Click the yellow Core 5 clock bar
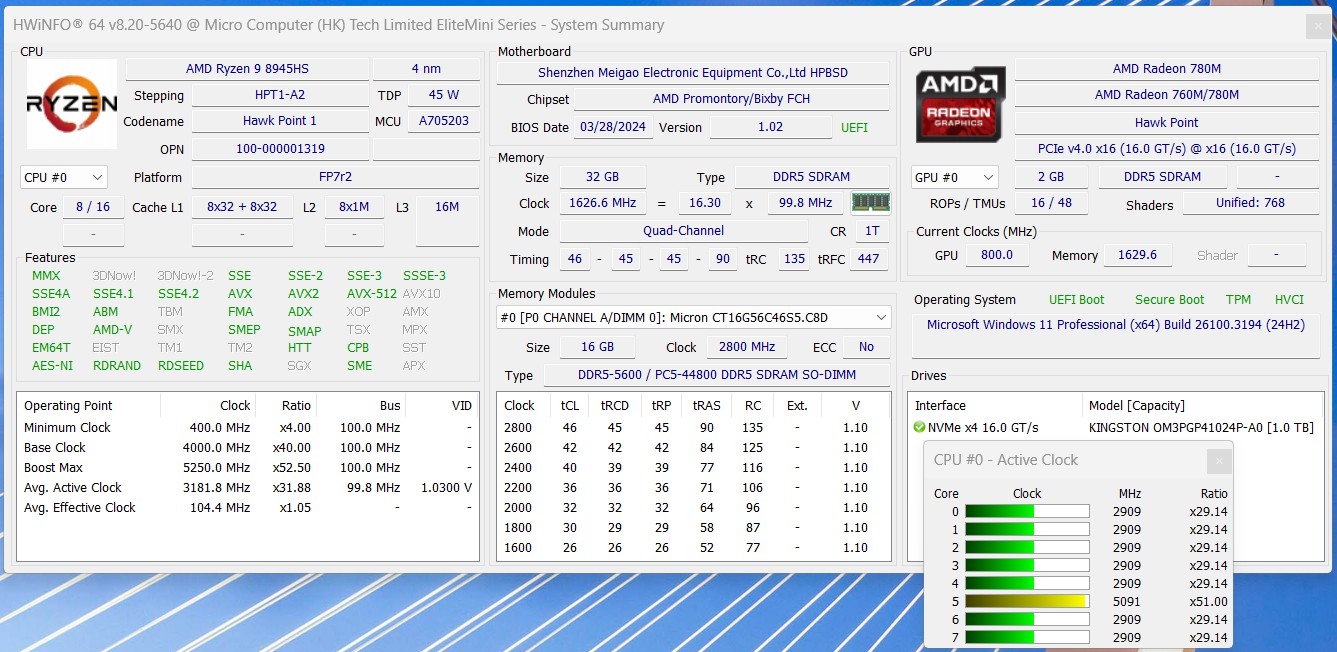Viewport: 1337px width, 652px height. [x=1026, y=602]
